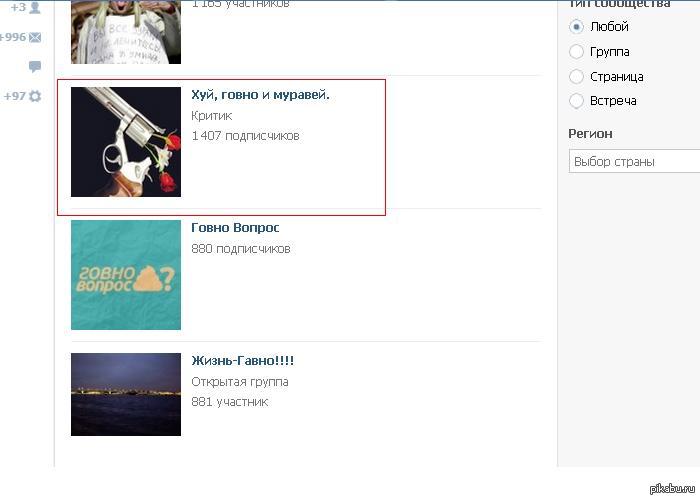Select the 'Любой' community type radio button

(x=576, y=27)
